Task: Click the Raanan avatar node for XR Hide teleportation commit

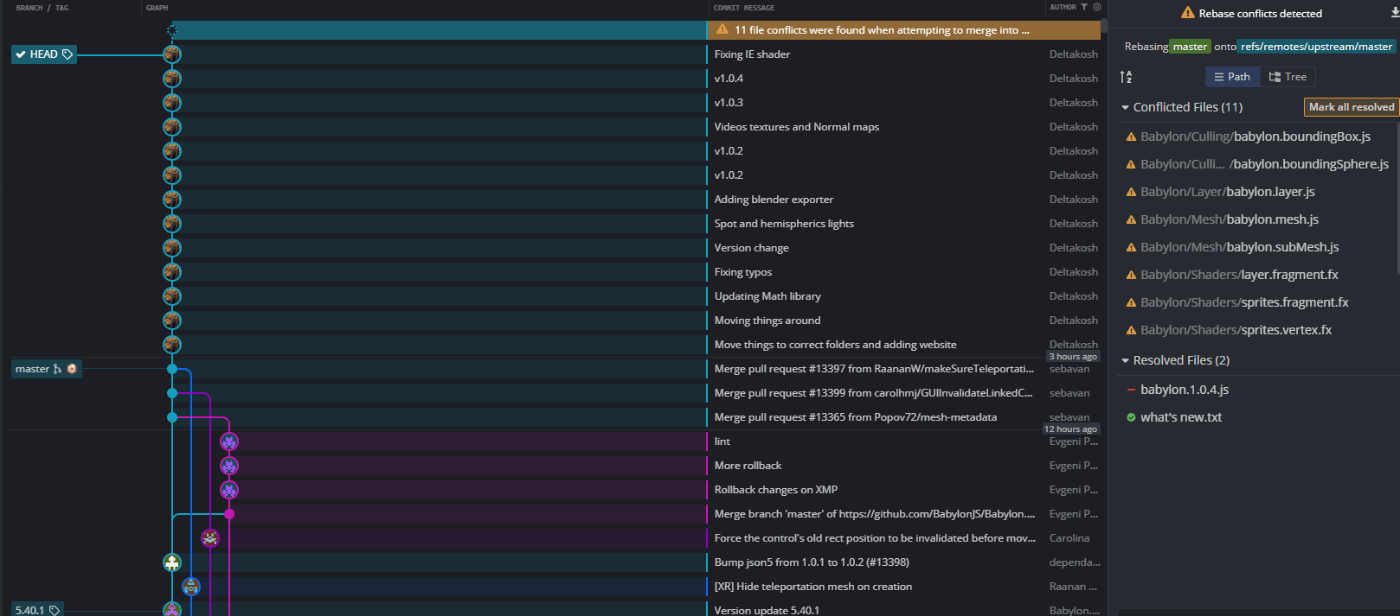Action: (x=191, y=586)
